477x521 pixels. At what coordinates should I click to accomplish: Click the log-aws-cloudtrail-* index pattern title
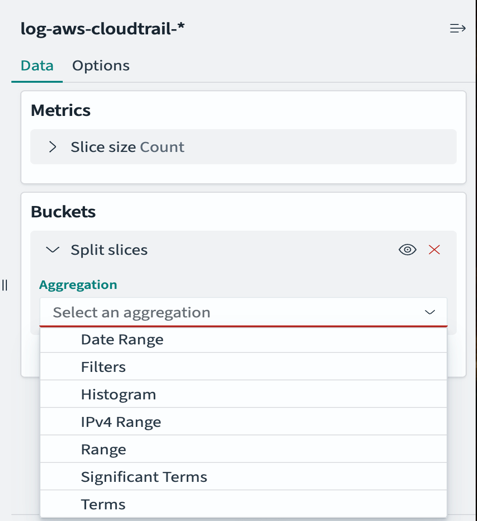click(102, 29)
